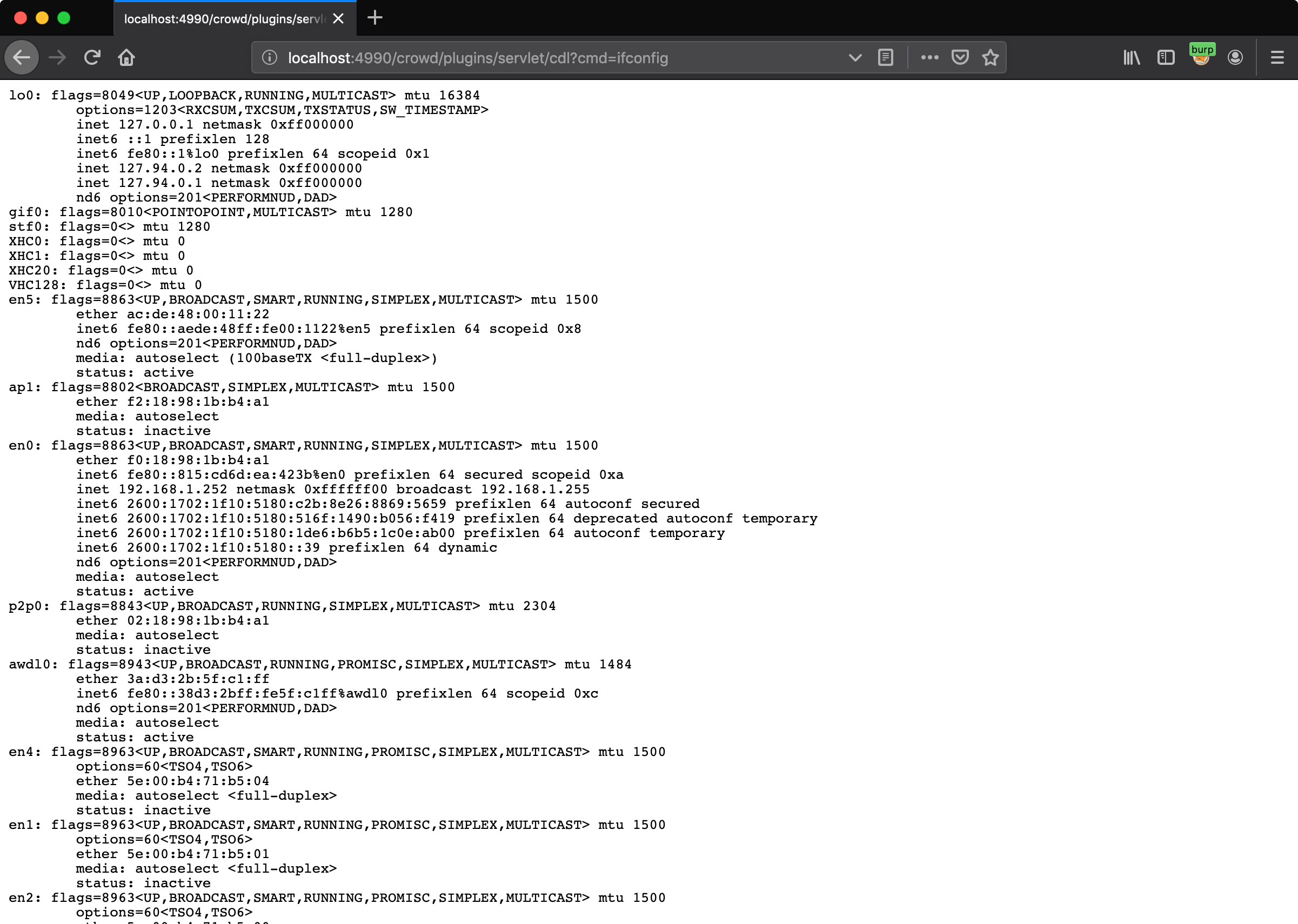Expand the address bar history dropdown
Viewport: 1298px width, 924px height.
855,57
